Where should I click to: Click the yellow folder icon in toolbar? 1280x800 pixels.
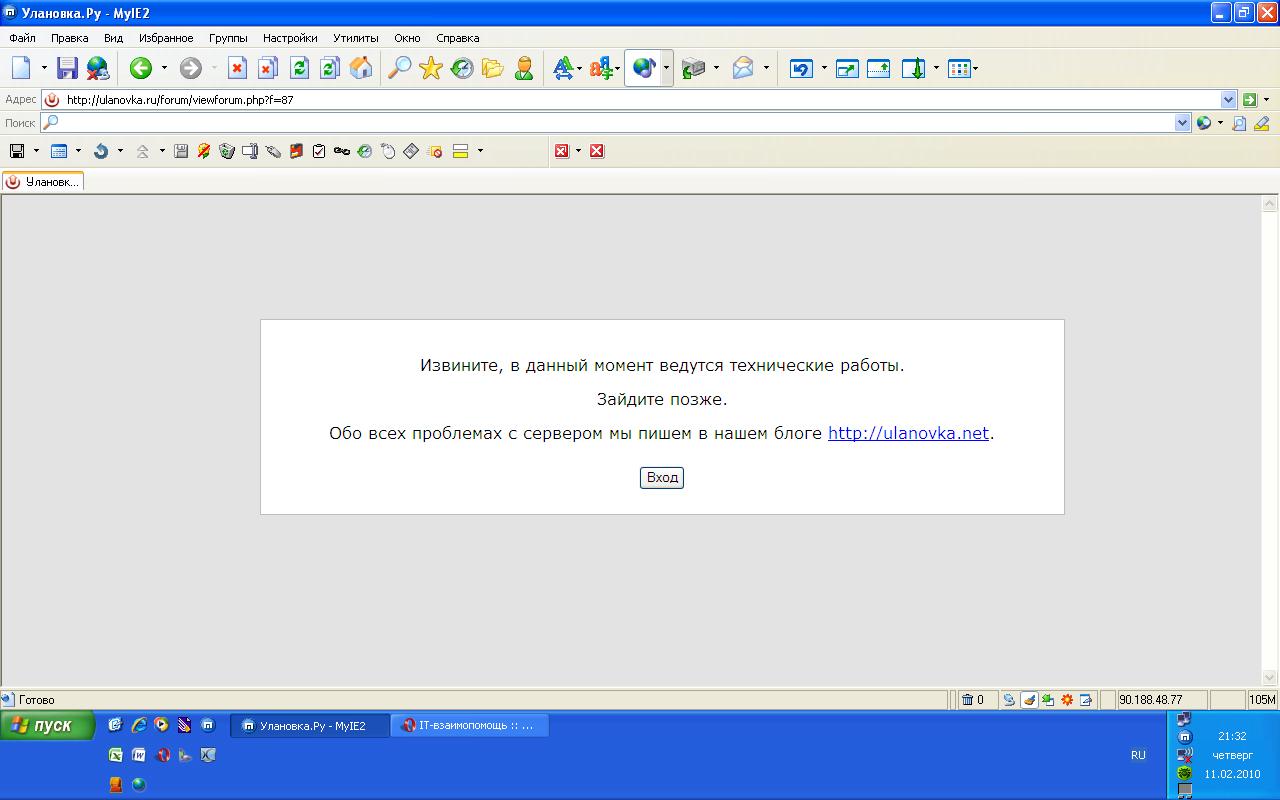tap(492, 68)
